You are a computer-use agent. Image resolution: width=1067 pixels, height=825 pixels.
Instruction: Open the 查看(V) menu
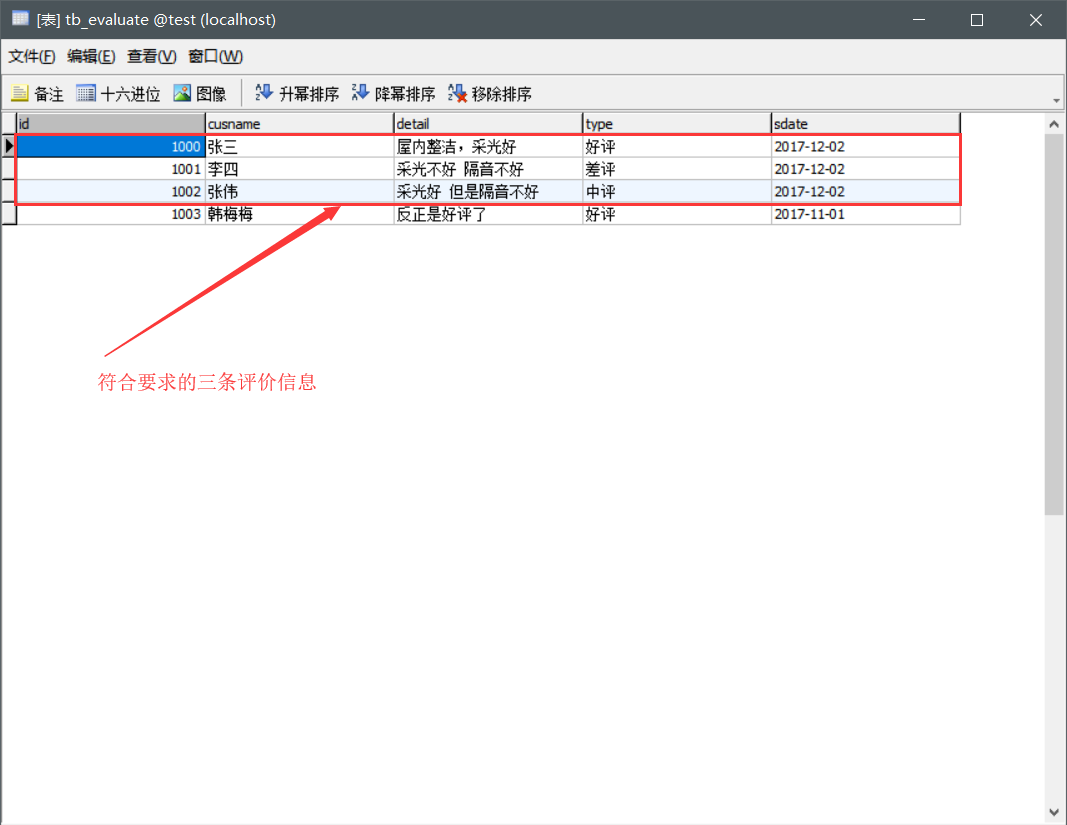pos(150,56)
